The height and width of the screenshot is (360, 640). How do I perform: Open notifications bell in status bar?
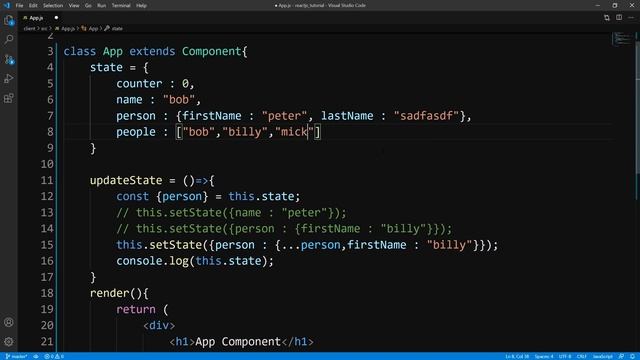tap(632, 356)
